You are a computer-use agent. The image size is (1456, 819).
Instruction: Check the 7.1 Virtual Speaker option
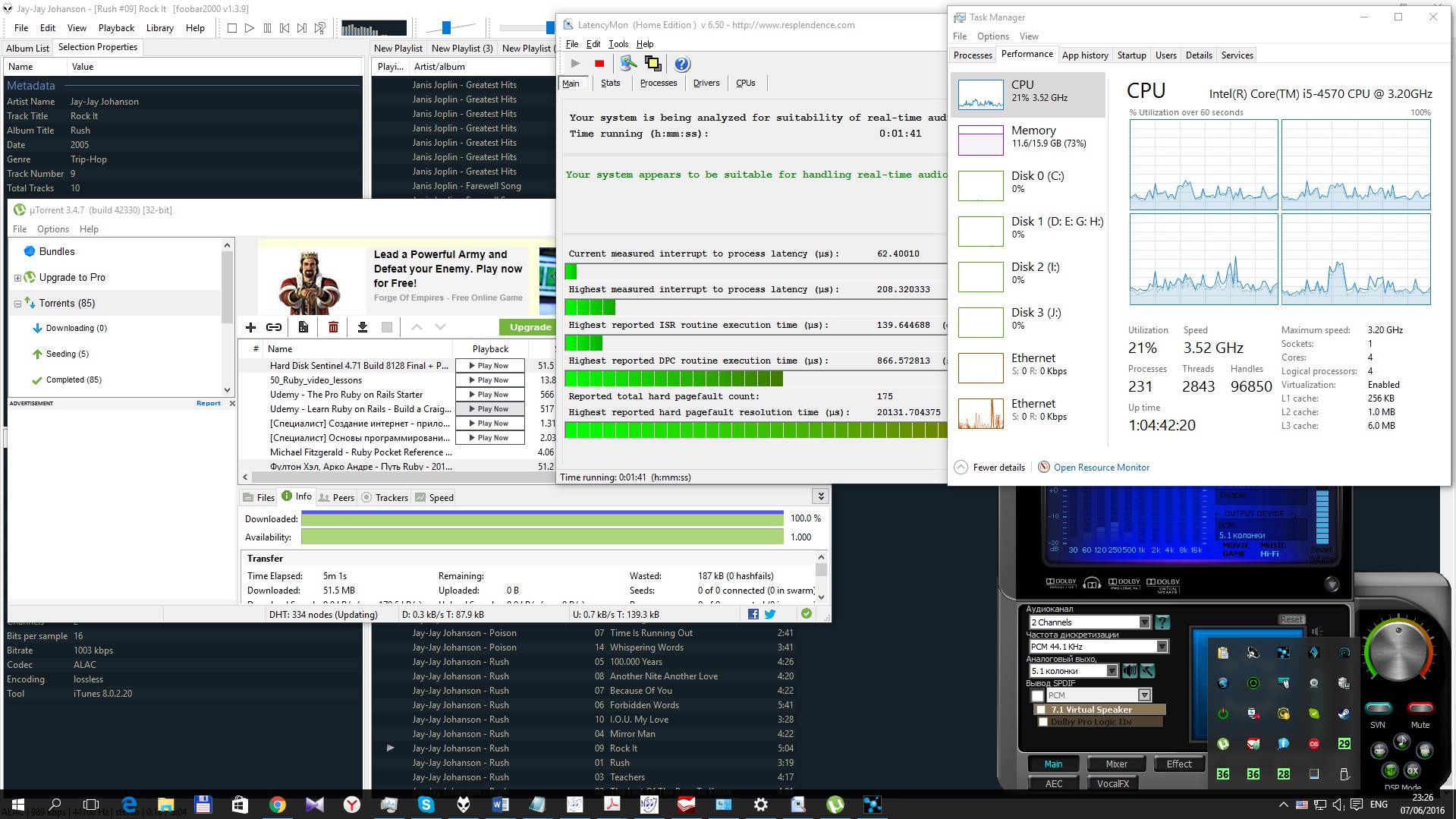1042,710
